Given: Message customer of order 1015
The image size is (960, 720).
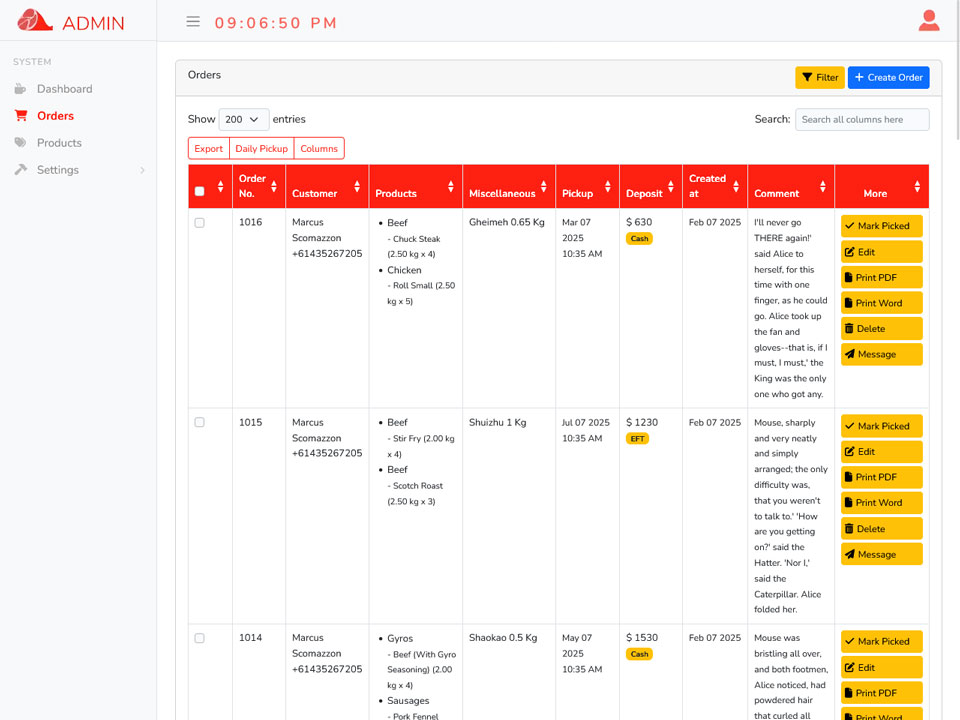Looking at the screenshot, I should (882, 555).
